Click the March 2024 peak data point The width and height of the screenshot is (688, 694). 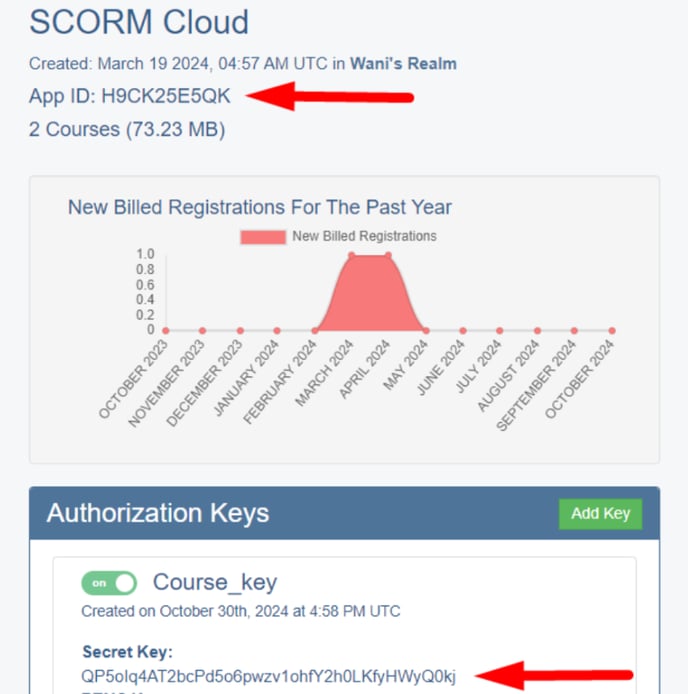coord(352,255)
